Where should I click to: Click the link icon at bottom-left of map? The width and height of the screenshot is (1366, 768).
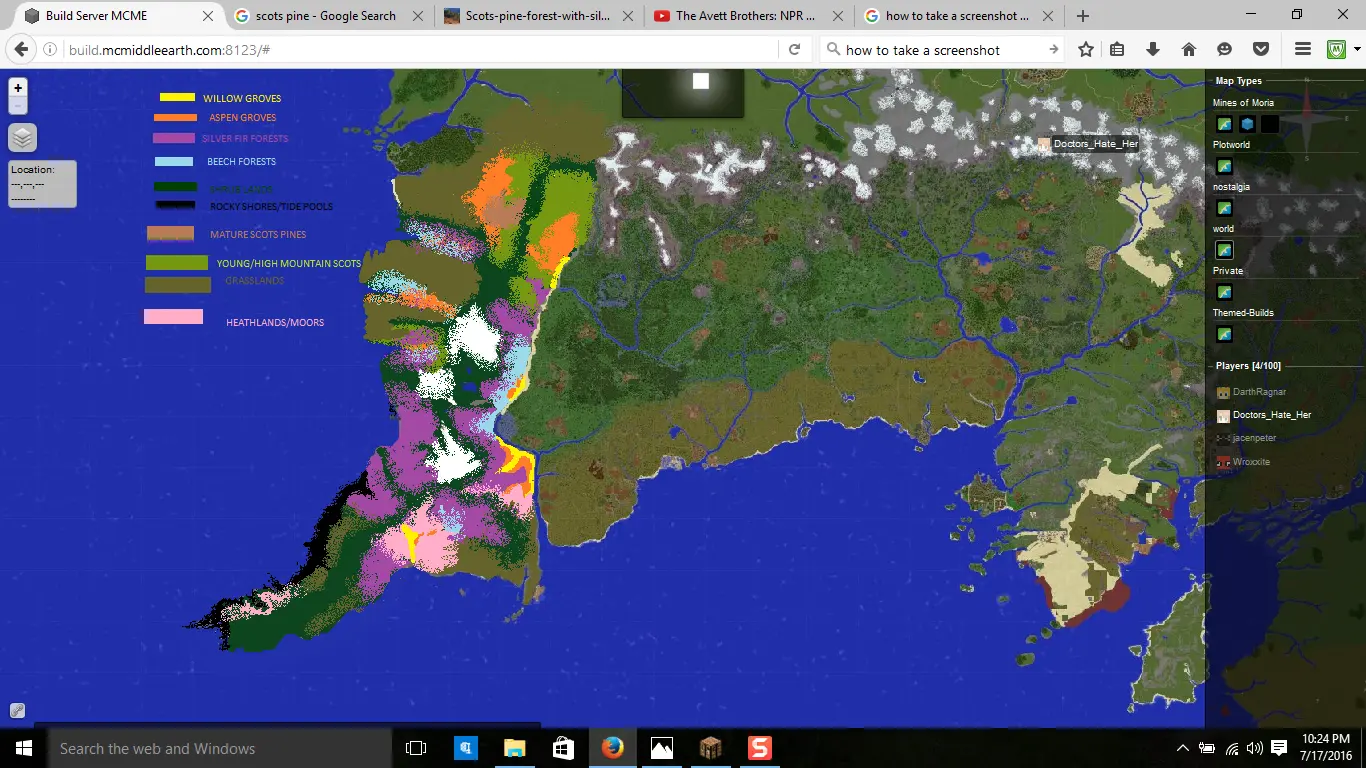click(17, 711)
